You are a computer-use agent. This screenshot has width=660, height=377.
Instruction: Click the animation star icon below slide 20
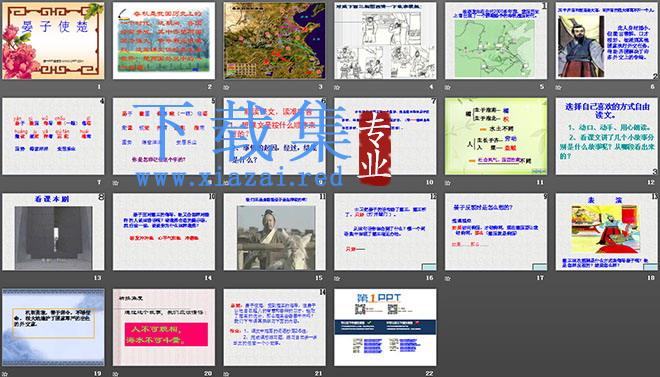116,374
